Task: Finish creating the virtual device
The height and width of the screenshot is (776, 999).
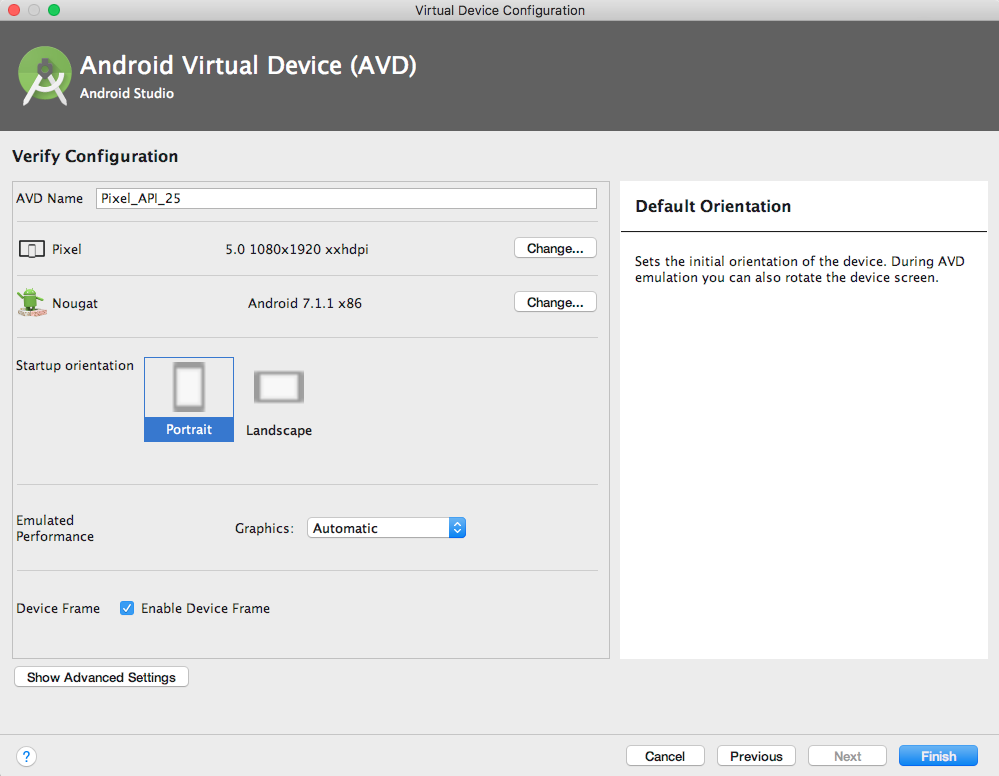Action: coord(938,756)
